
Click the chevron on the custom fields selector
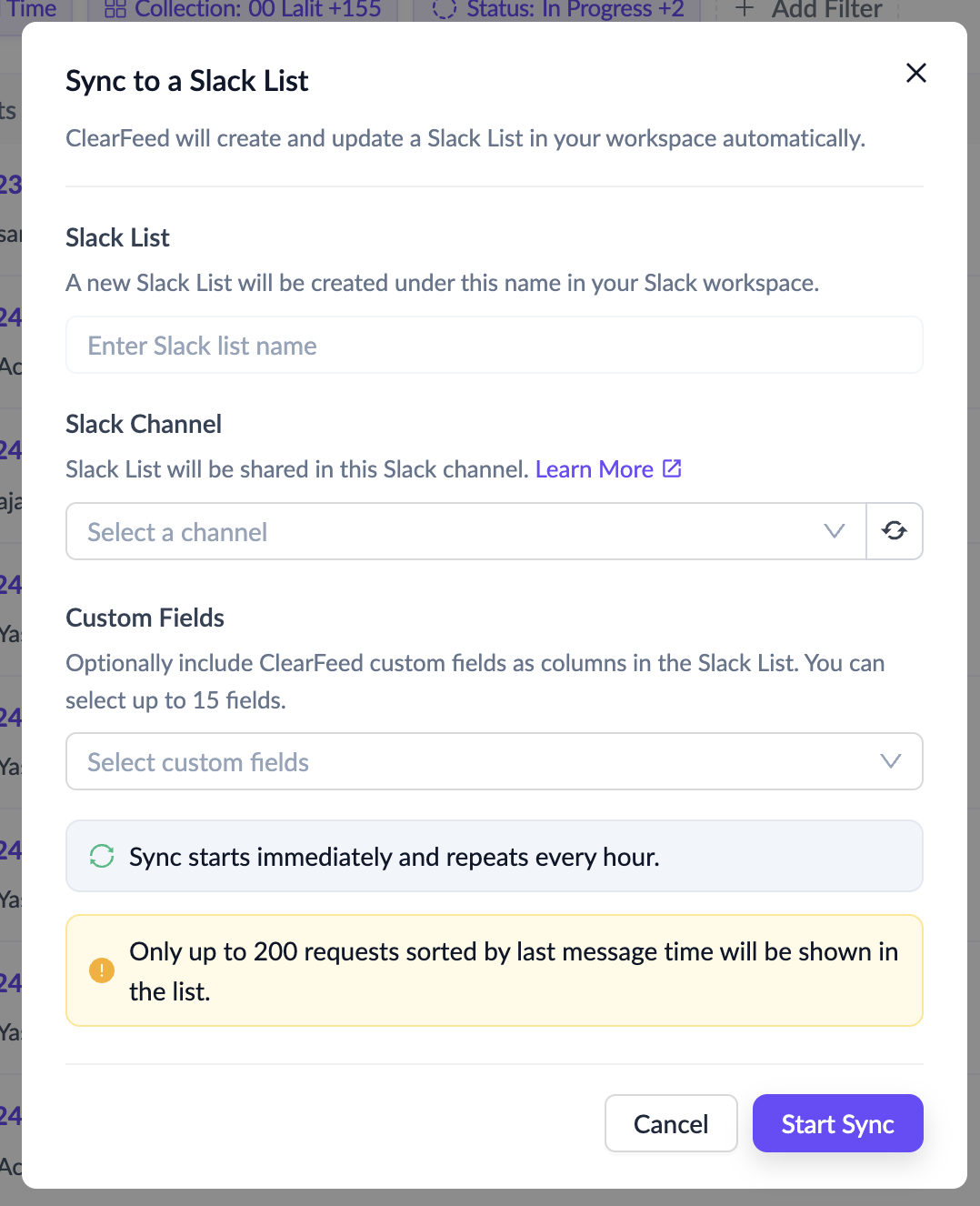coord(890,761)
